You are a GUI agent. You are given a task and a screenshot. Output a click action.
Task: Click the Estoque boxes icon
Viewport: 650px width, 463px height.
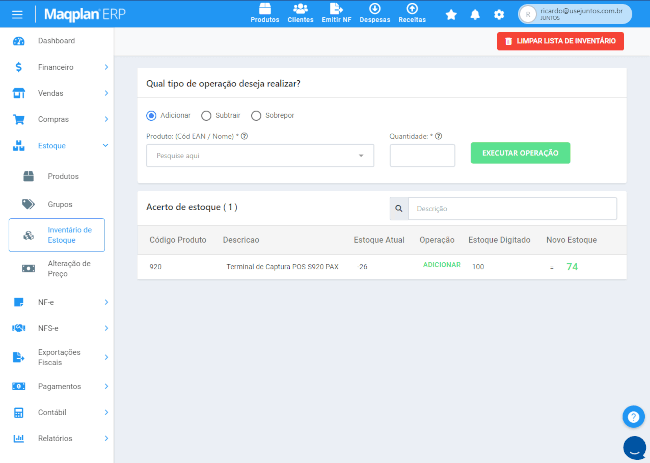coord(19,145)
